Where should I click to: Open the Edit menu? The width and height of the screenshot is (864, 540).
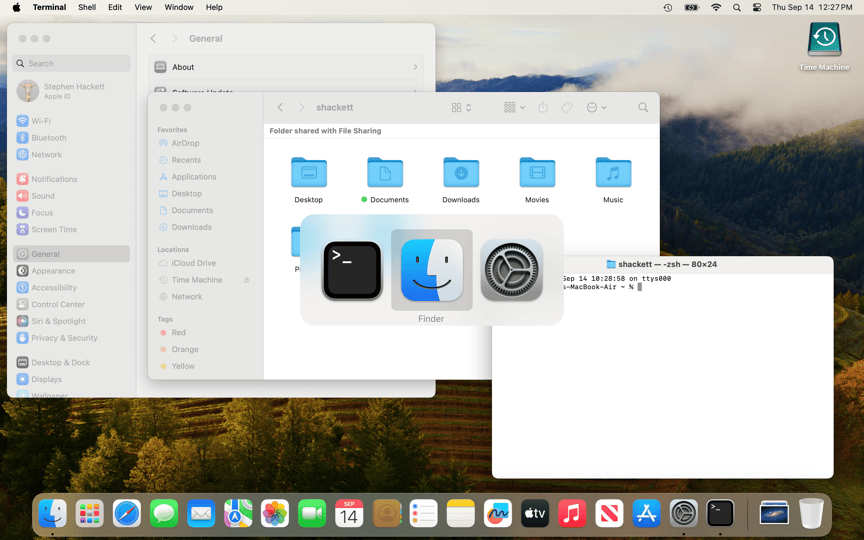click(x=115, y=7)
